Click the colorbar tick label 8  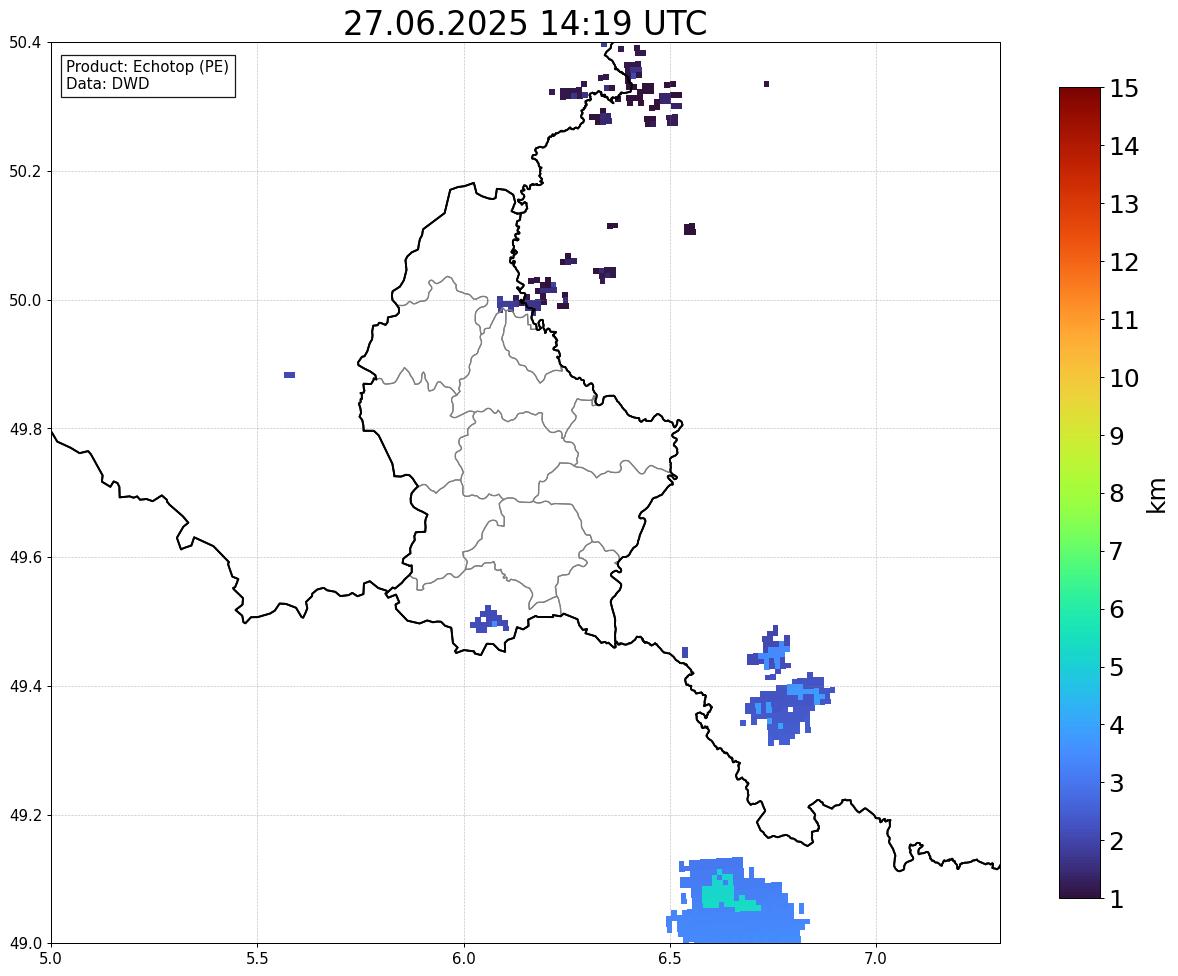tap(1116, 494)
